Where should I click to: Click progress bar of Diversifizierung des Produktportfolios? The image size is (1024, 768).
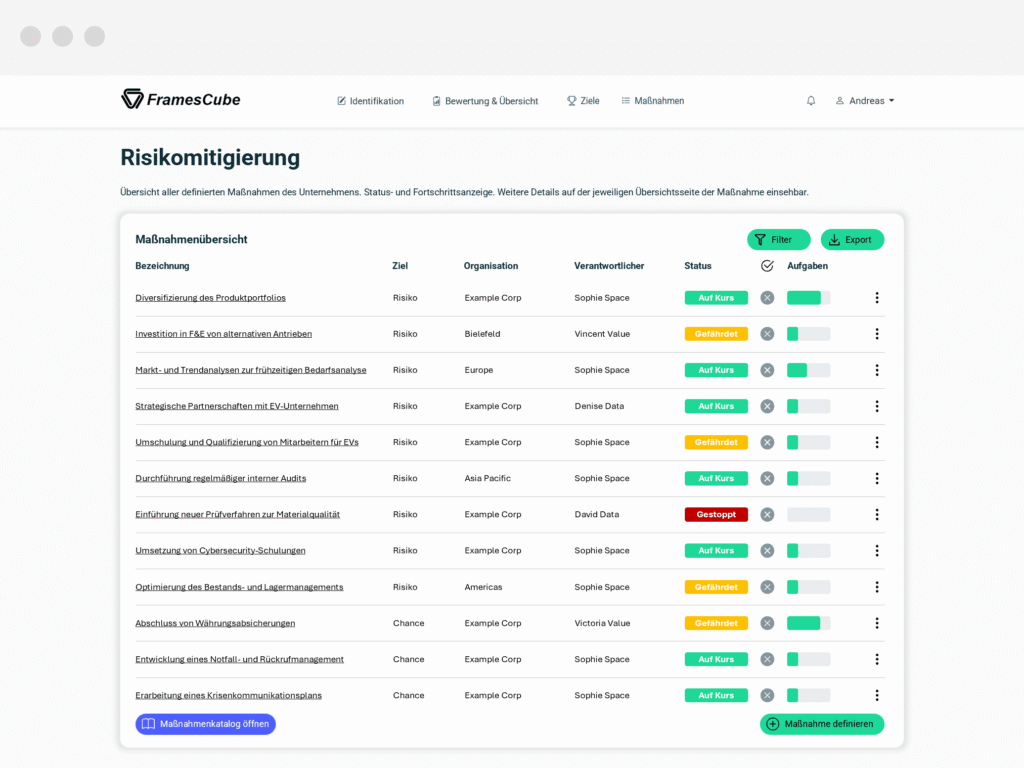(x=808, y=298)
